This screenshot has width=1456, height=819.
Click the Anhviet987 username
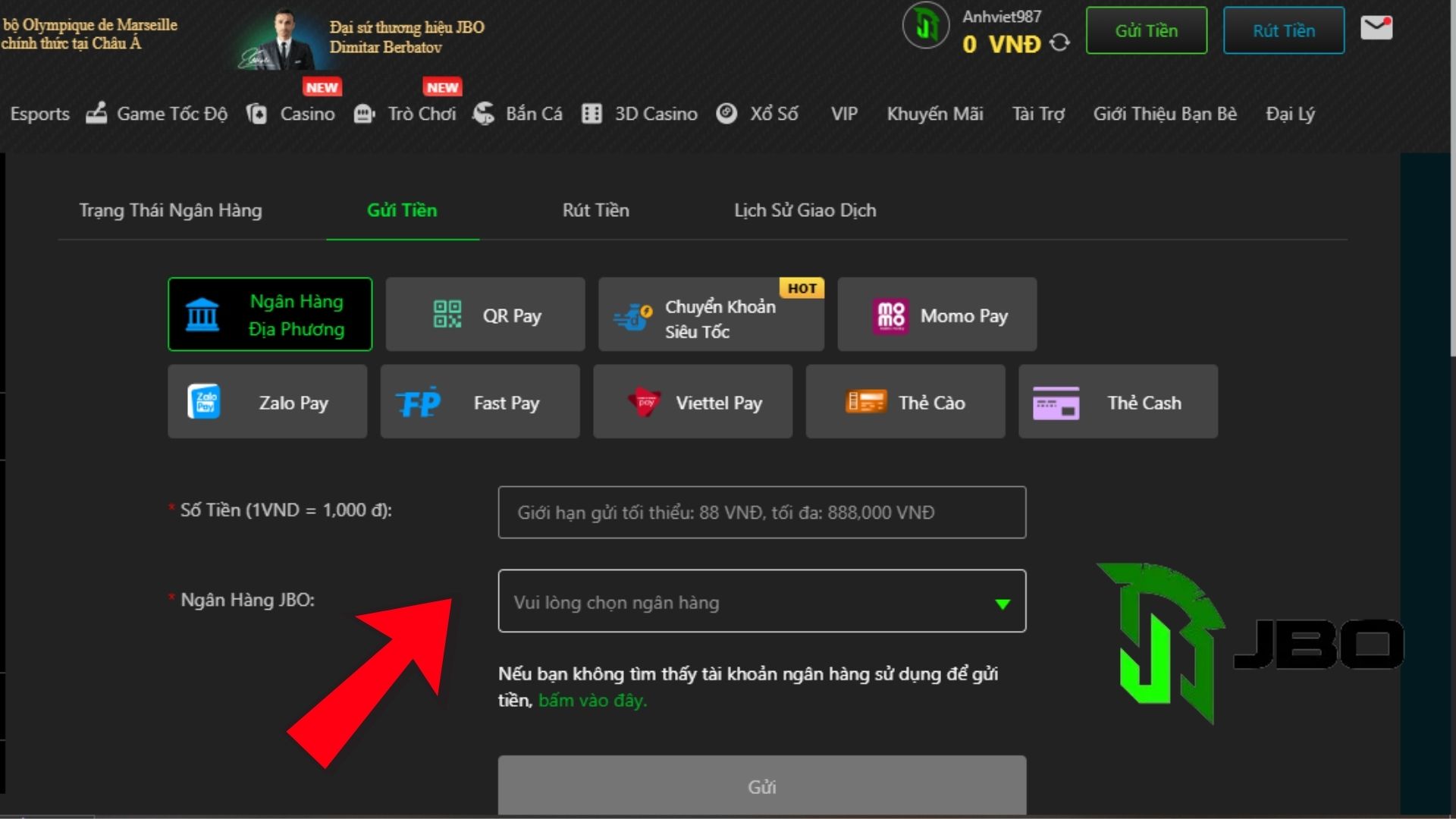point(1002,16)
